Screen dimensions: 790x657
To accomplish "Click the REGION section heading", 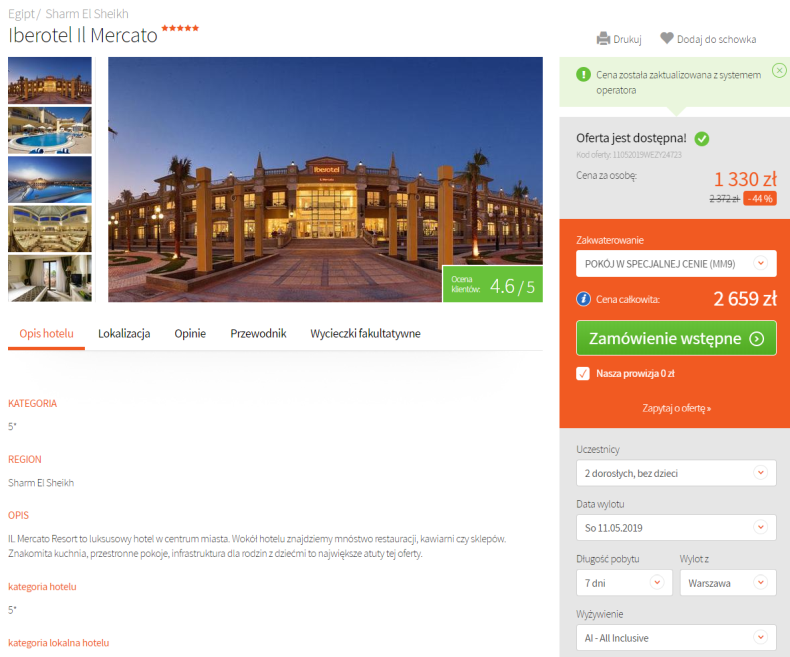I will (x=25, y=459).
